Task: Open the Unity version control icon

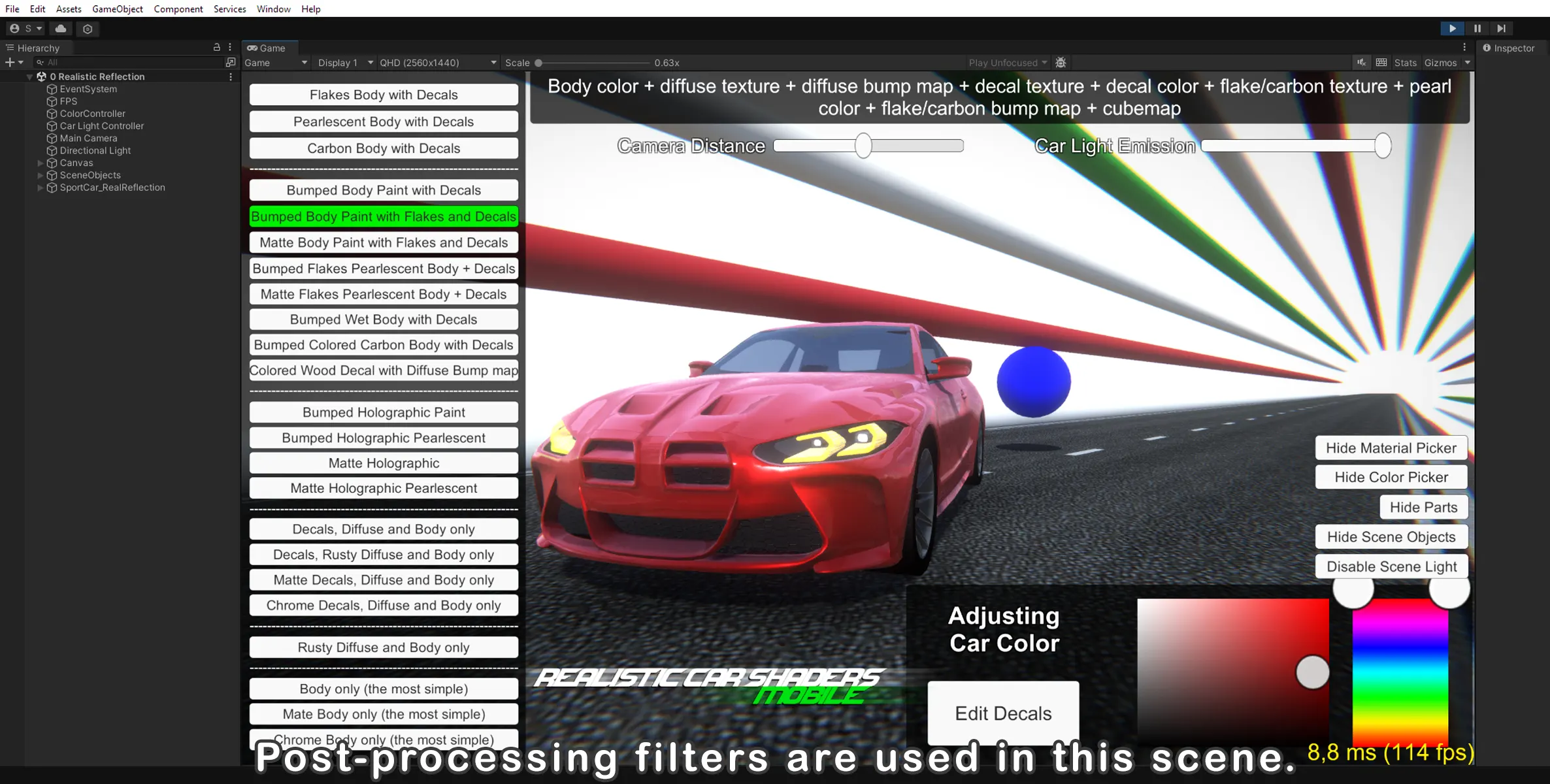Action: pyautogui.click(x=88, y=28)
